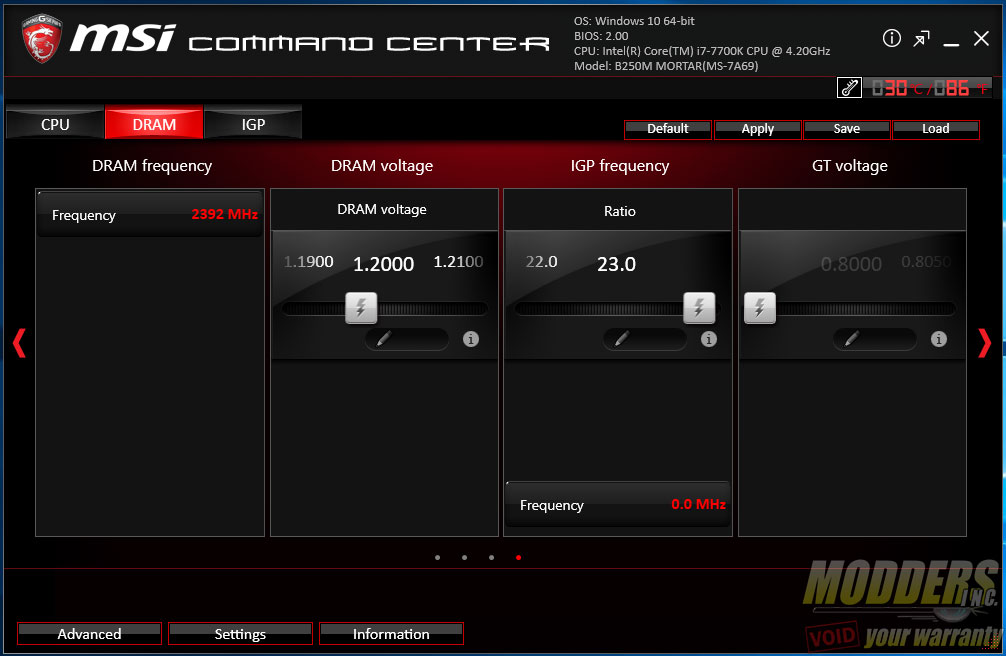Click the 0.8000 GT voltage value
Viewport: 1006px width, 656px height.
point(851,264)
